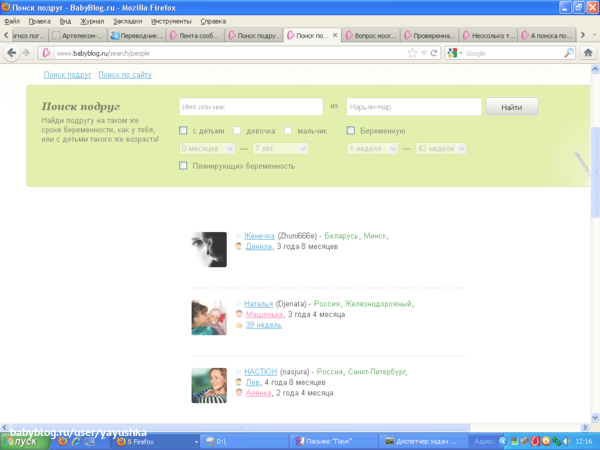
Task: Open the '0 месяцев' age dropdown
Action: (207, 149)
